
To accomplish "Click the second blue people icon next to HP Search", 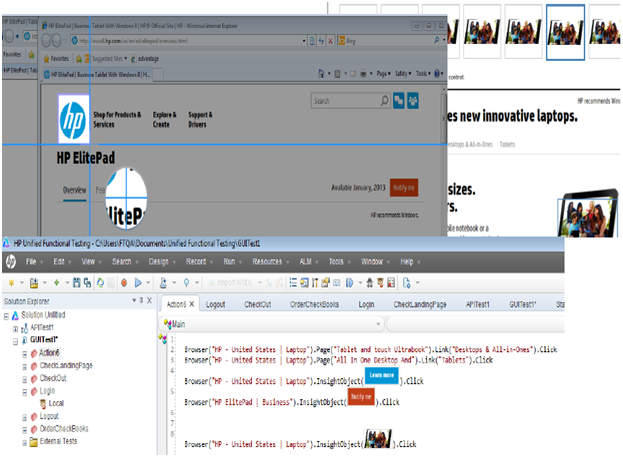I will click(x=413, y=101).
